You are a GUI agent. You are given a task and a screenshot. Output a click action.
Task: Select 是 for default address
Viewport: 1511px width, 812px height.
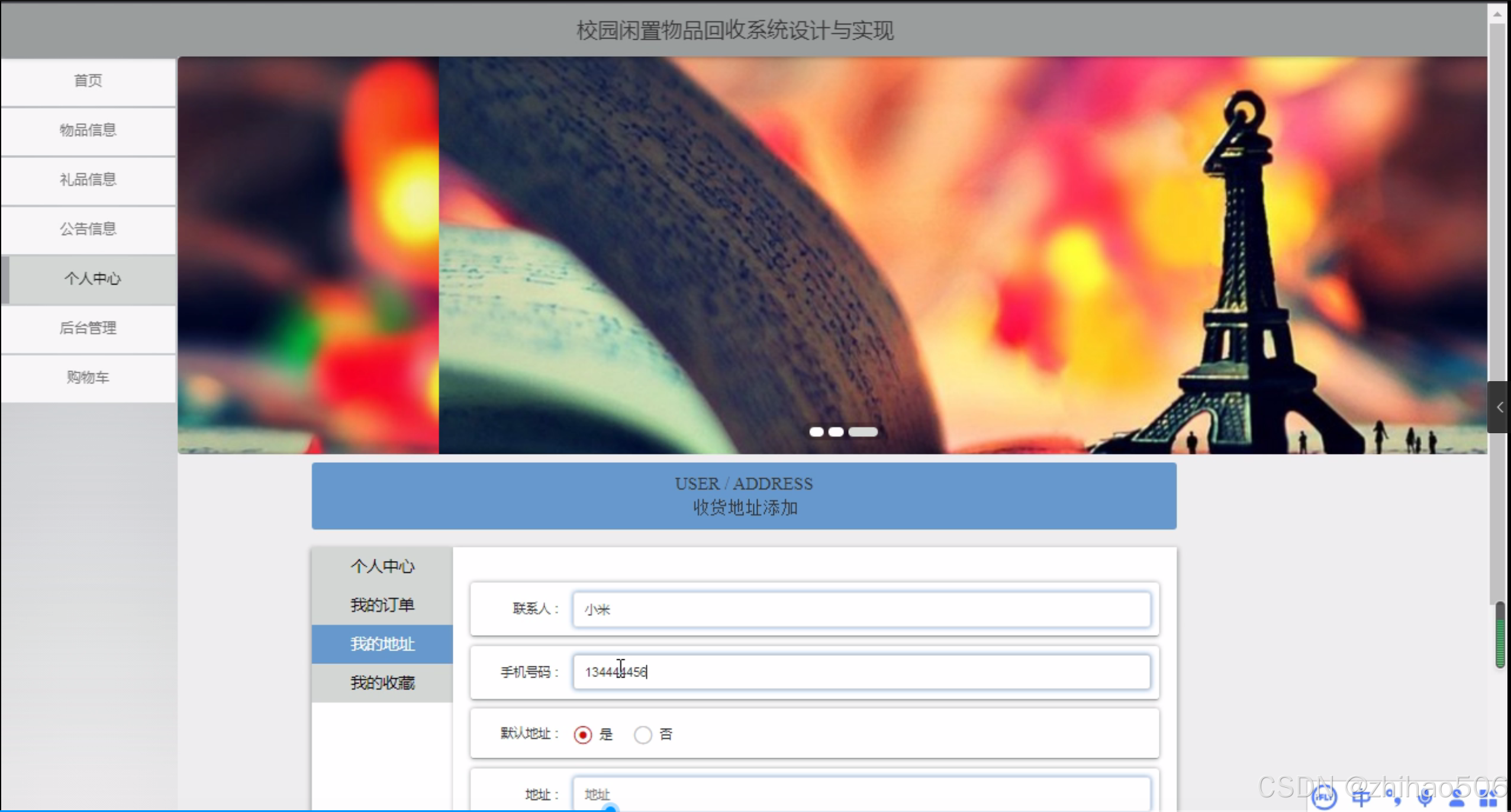click(x=583, y=734)
